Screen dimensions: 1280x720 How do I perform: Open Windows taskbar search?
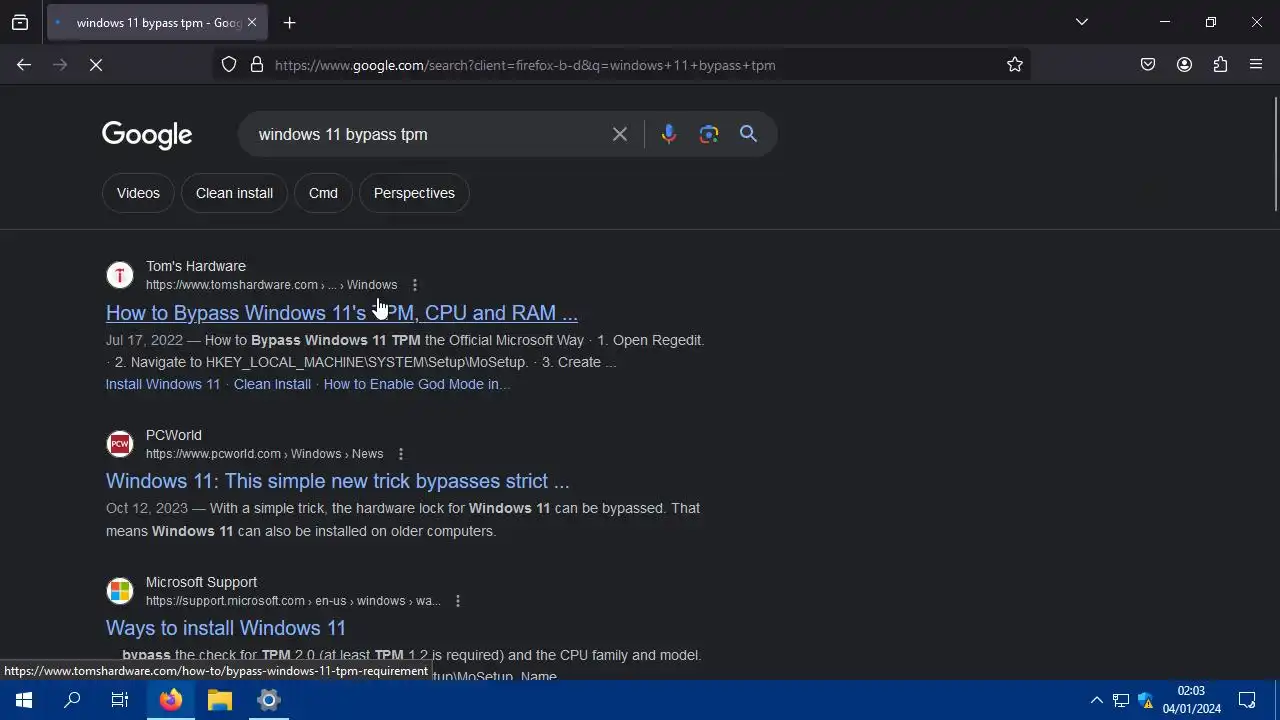(x=72, y=700)
